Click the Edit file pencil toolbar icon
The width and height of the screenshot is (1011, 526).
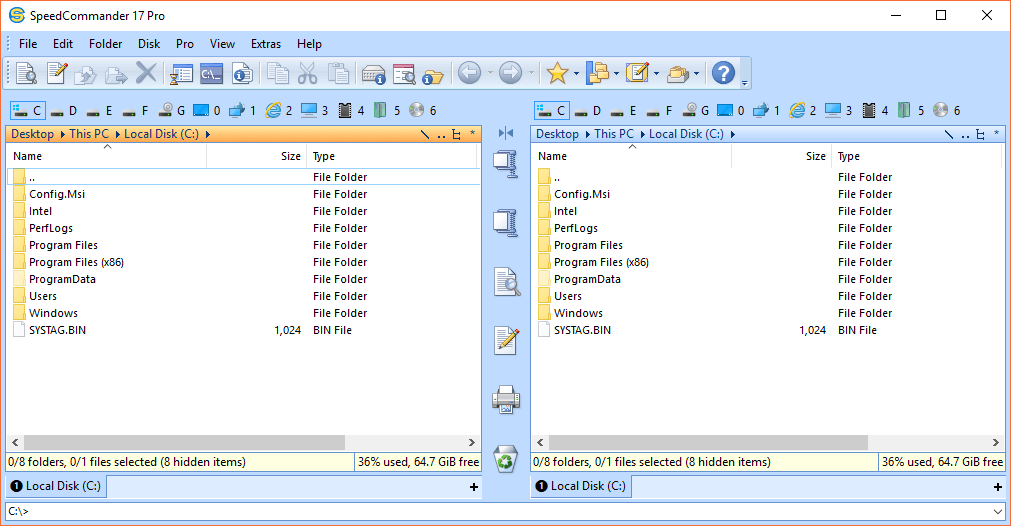(x=57, y=73)
